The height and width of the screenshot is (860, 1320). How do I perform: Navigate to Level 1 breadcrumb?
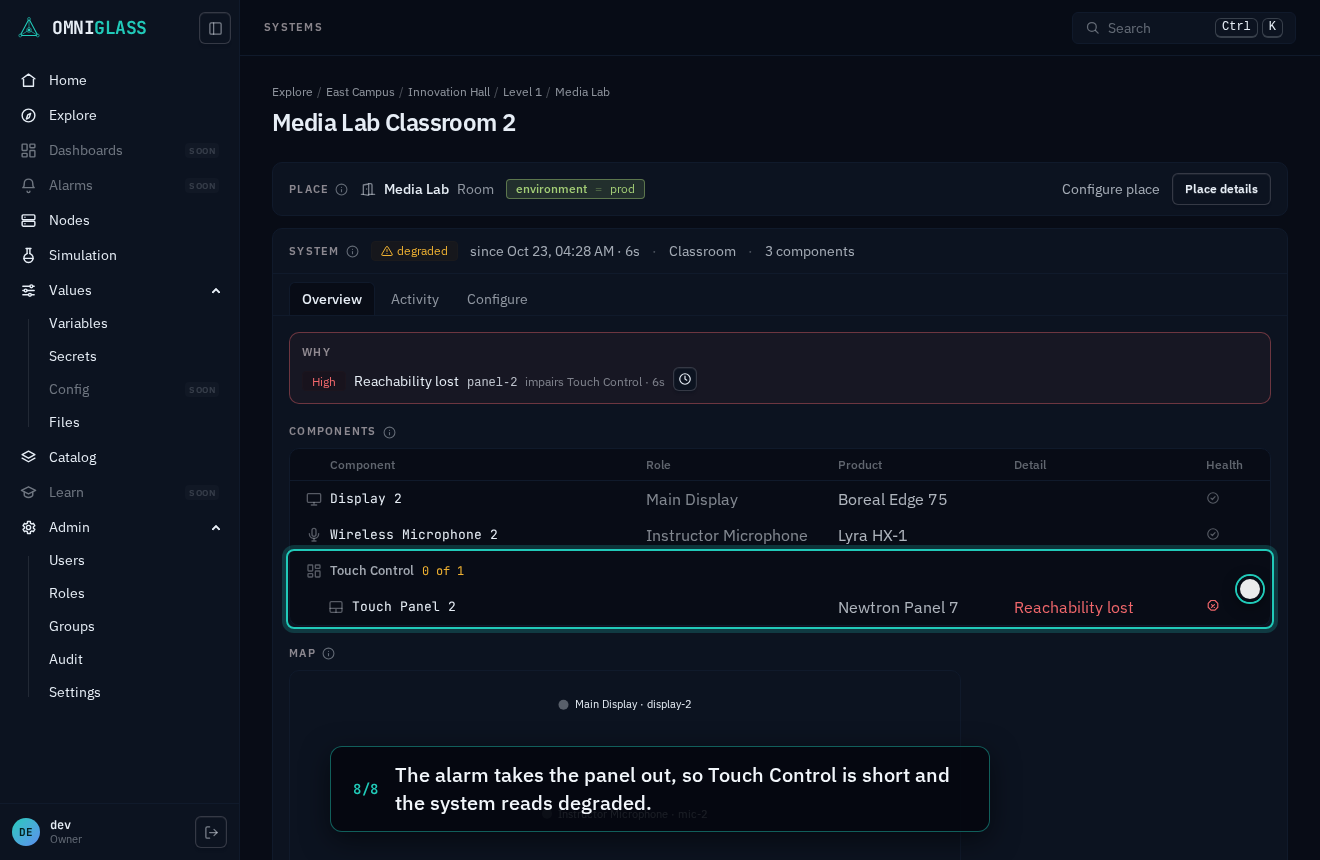tap(522, 92)
